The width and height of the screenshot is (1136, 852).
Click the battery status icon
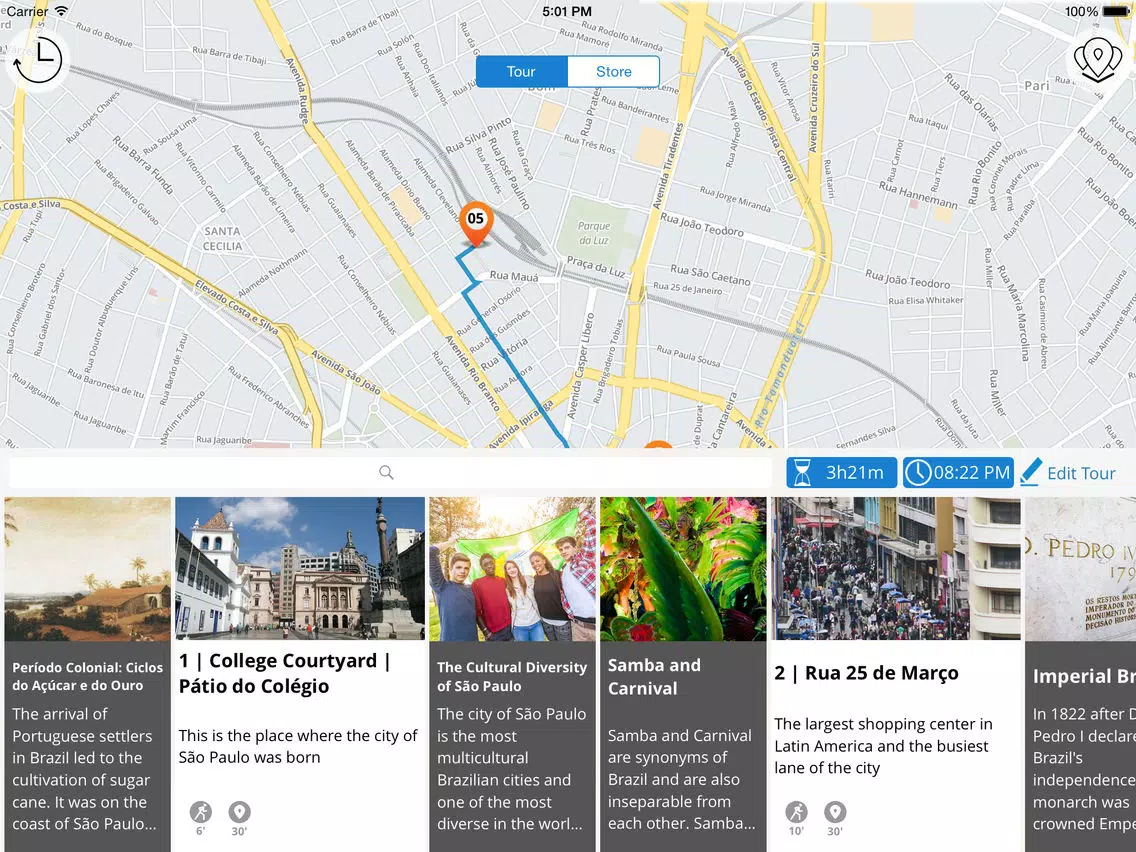click(x=1114, y=12)
